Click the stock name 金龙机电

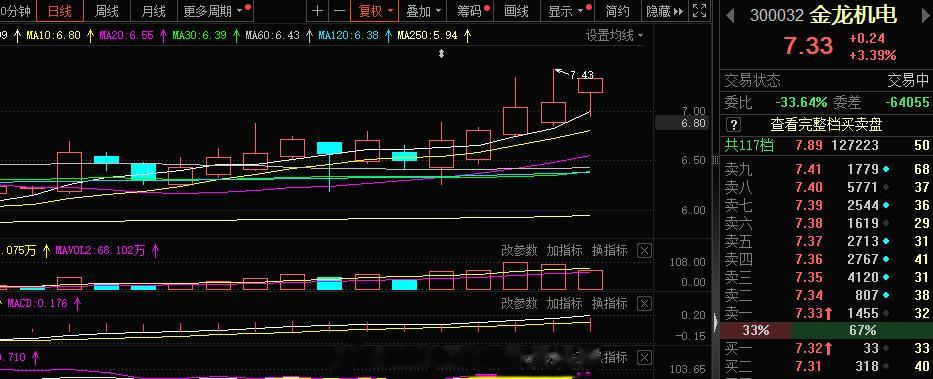tap(853, 15)
